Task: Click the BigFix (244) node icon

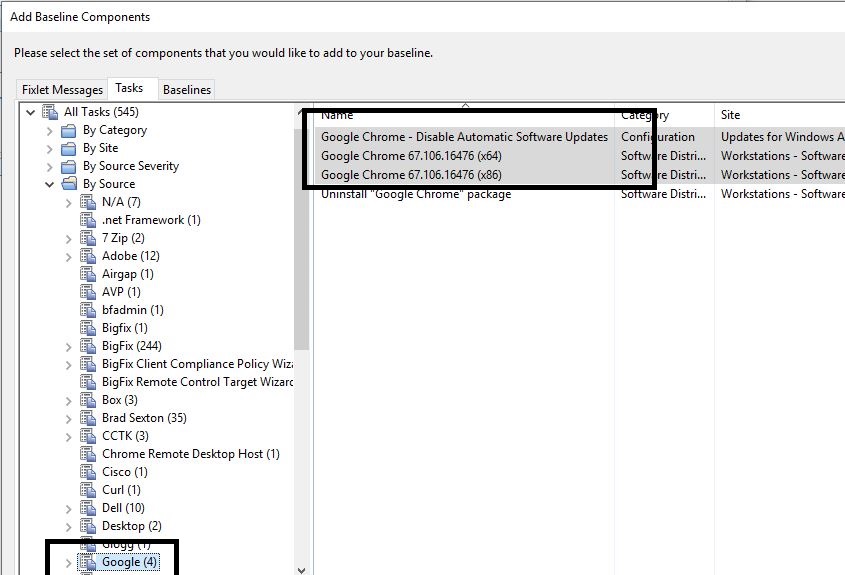Action: pyautogui.click(x=88, y=346)
